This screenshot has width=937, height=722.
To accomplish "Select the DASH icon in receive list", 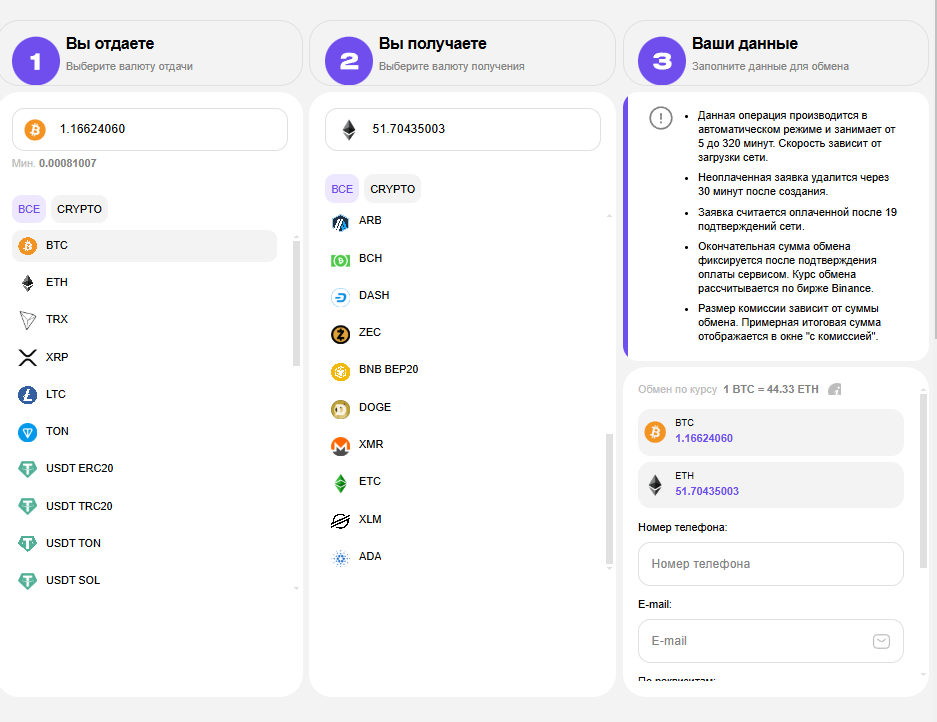I will tap(340, 296).
